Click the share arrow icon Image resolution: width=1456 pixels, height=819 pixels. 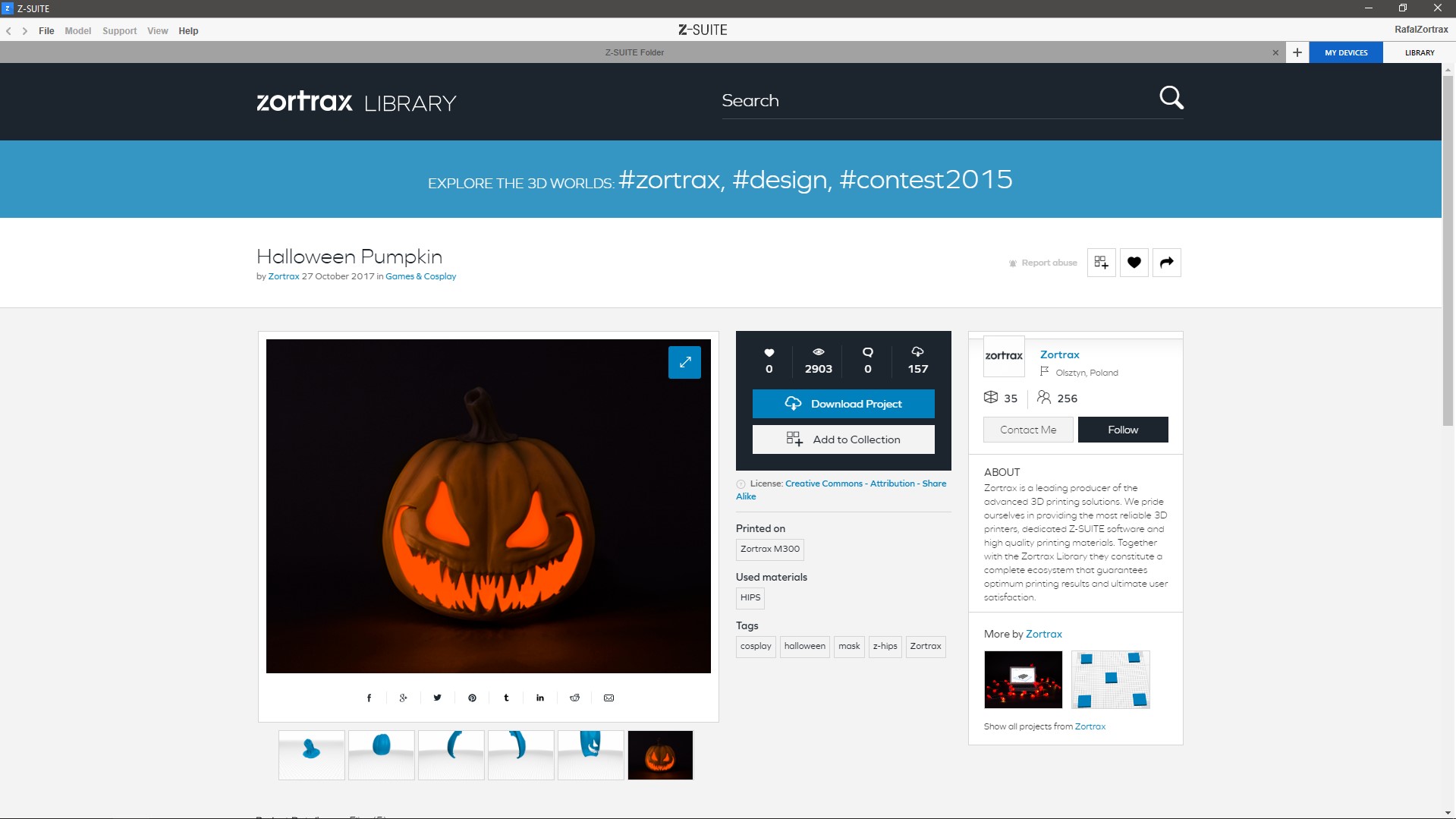[1167, 263]
